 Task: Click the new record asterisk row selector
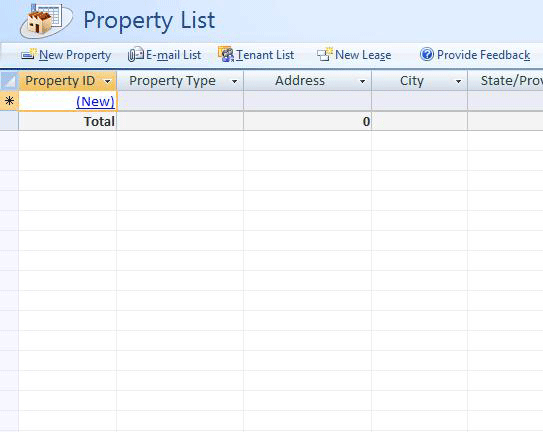[9, 101]
